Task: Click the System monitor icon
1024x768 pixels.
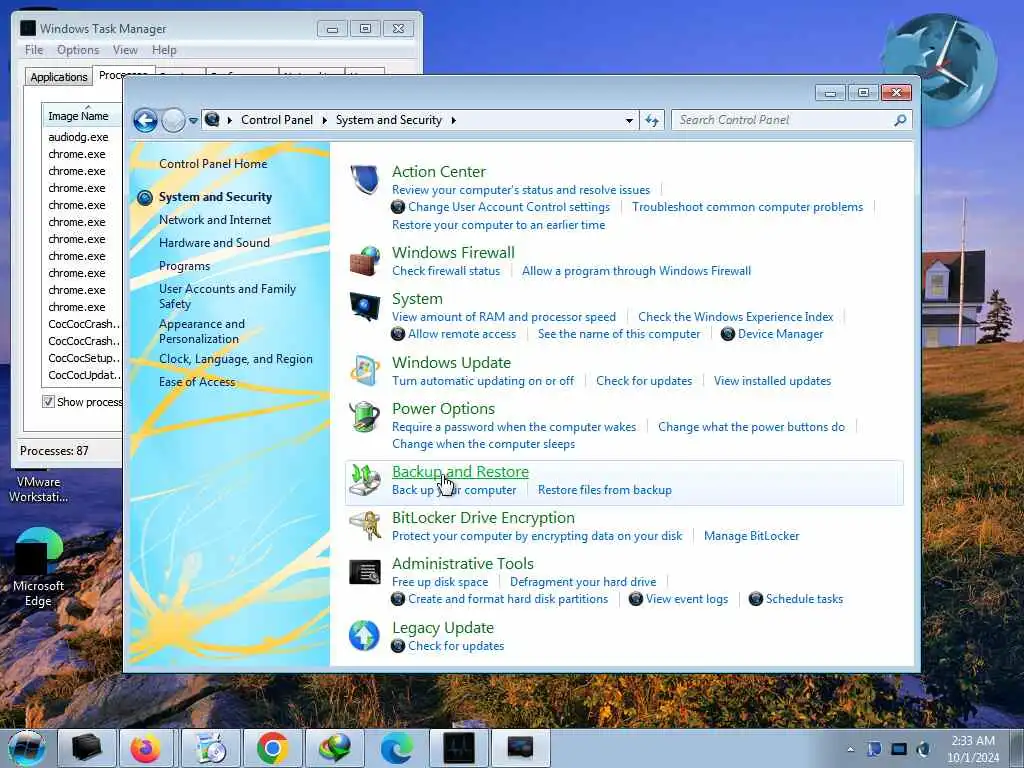Action: [x=364, y=307]
